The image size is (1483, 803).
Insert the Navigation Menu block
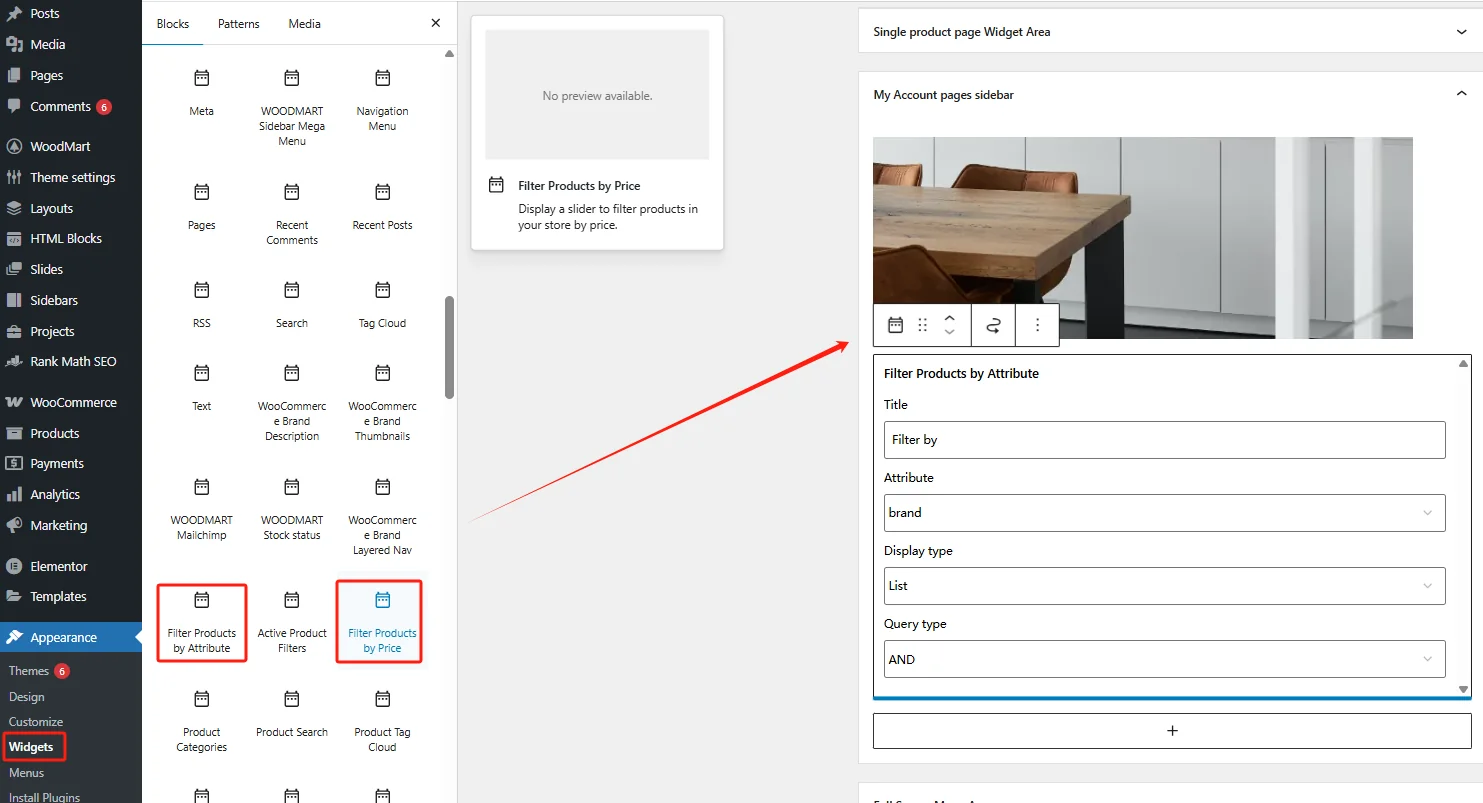coord(381,98)
